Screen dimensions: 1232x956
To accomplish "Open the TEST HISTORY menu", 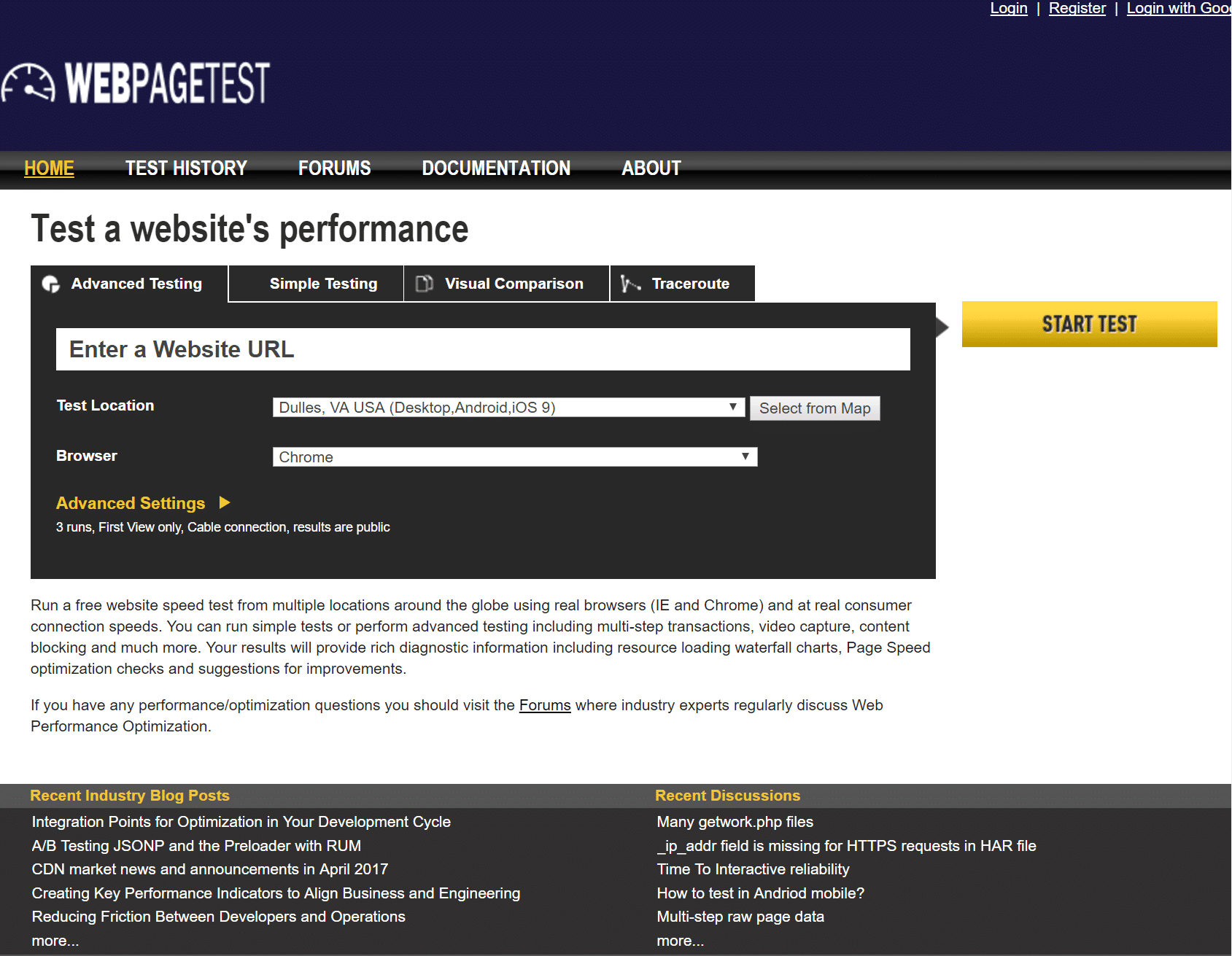I will 185,168.
